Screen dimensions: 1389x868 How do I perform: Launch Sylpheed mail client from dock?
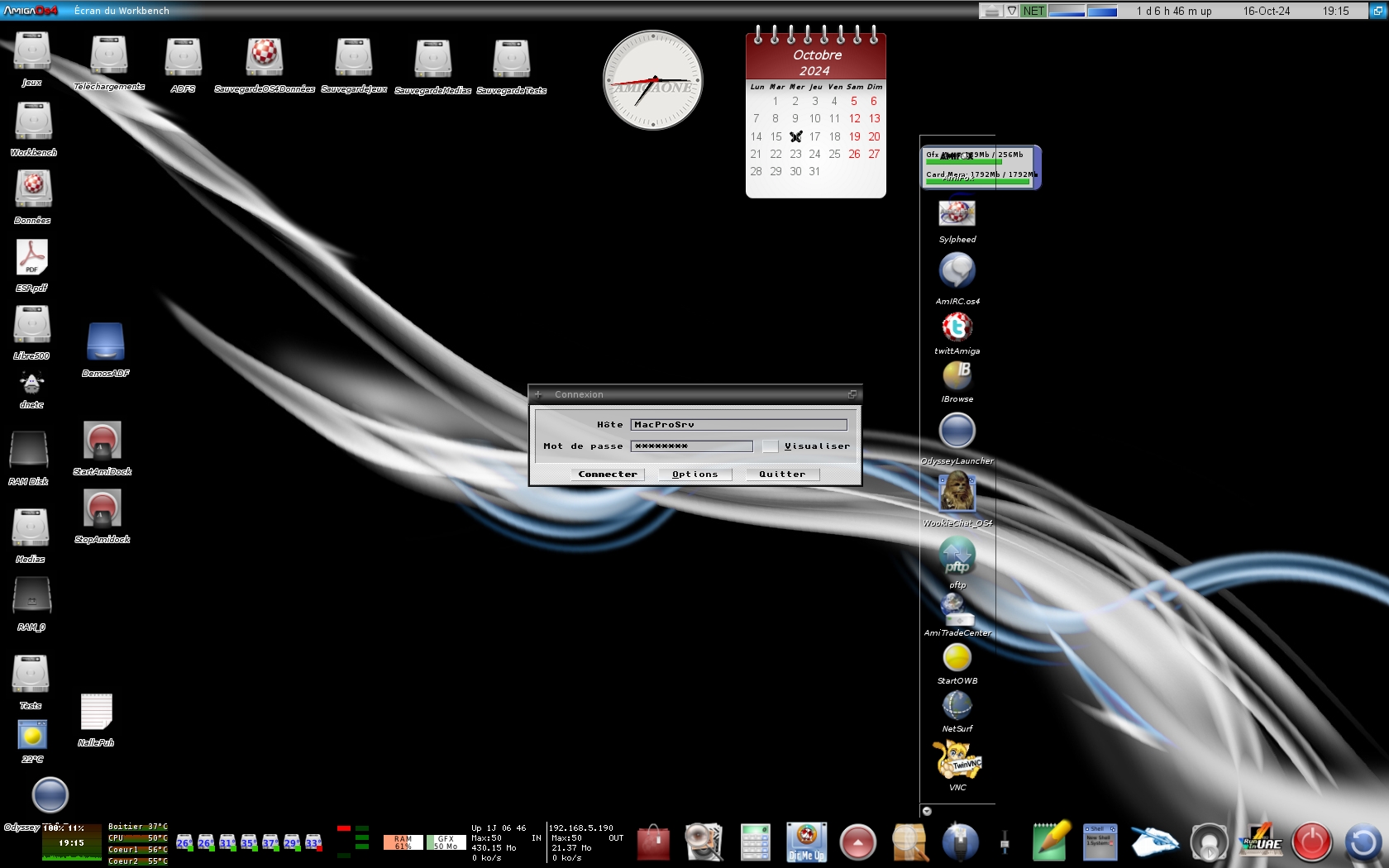coord(957,213)
